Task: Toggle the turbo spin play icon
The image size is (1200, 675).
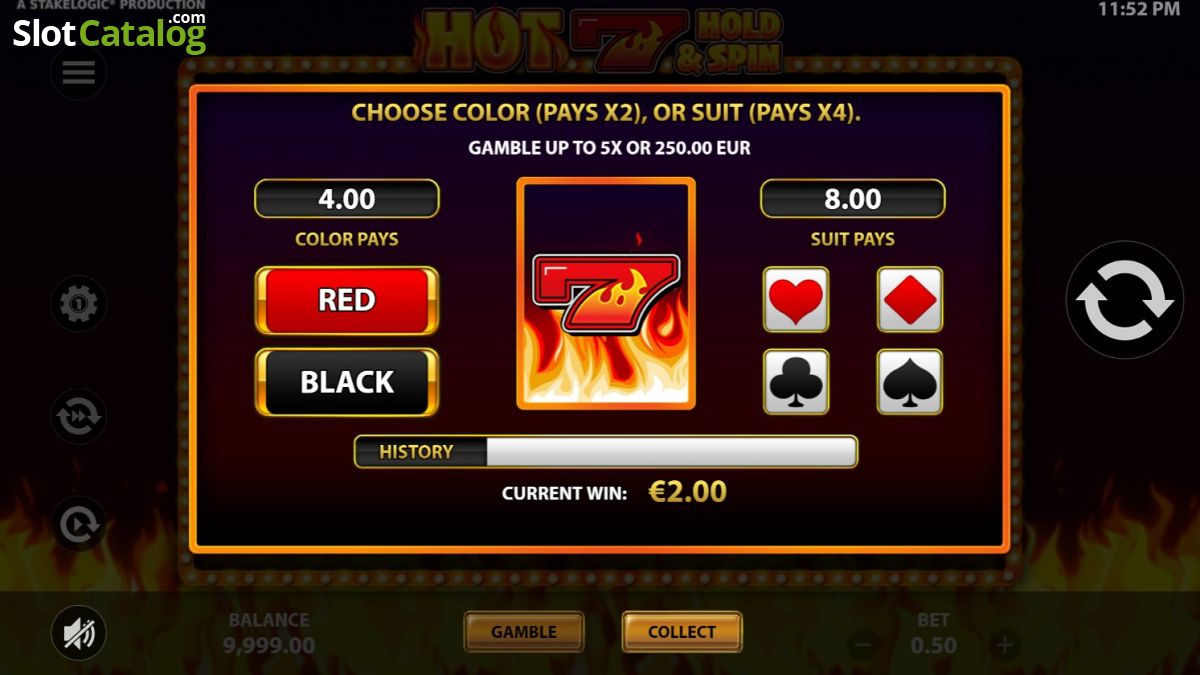Action: [79, 523]
